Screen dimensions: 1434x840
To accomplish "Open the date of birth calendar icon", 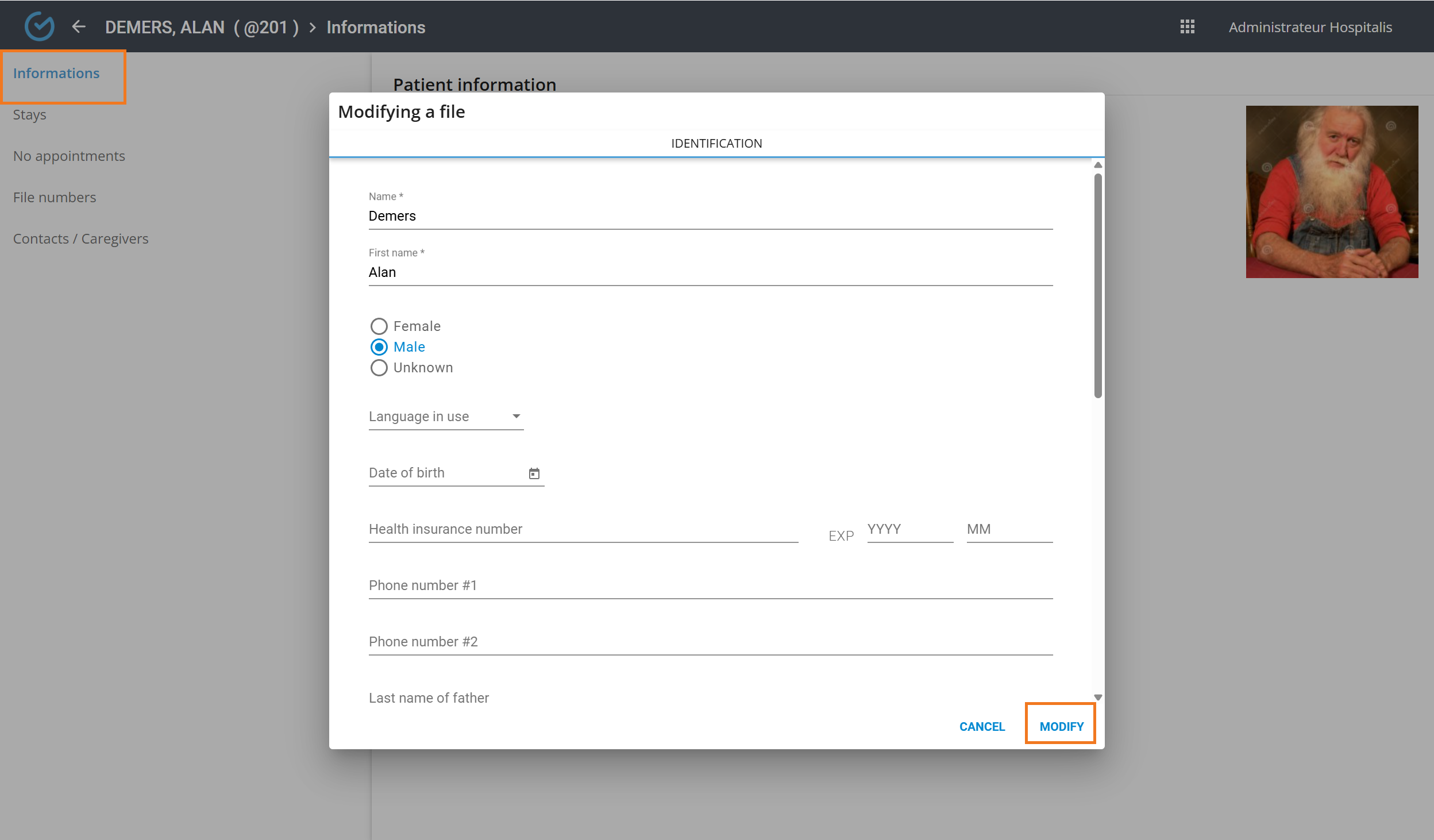I will pyautogui.click(x=534, y=473).
